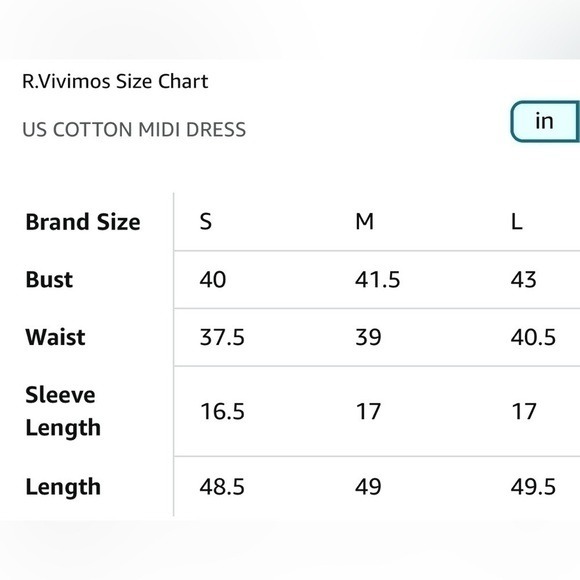Click the Waist row label
Screen dimensions: 580x580
tap(55, 337)
